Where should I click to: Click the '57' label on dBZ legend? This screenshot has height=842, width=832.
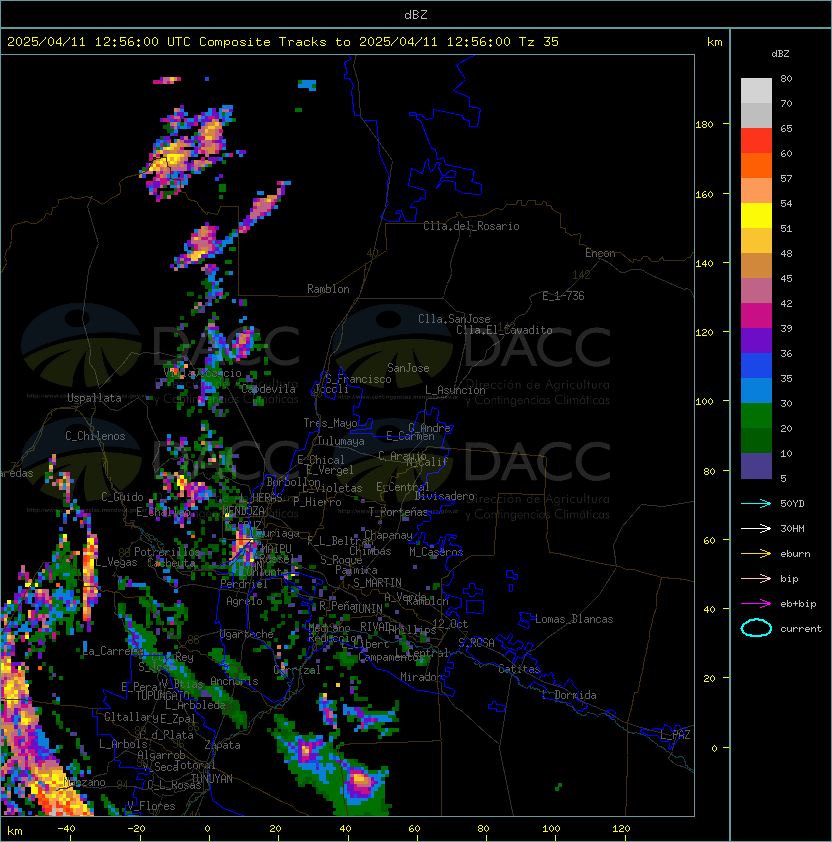pos(786,178)
